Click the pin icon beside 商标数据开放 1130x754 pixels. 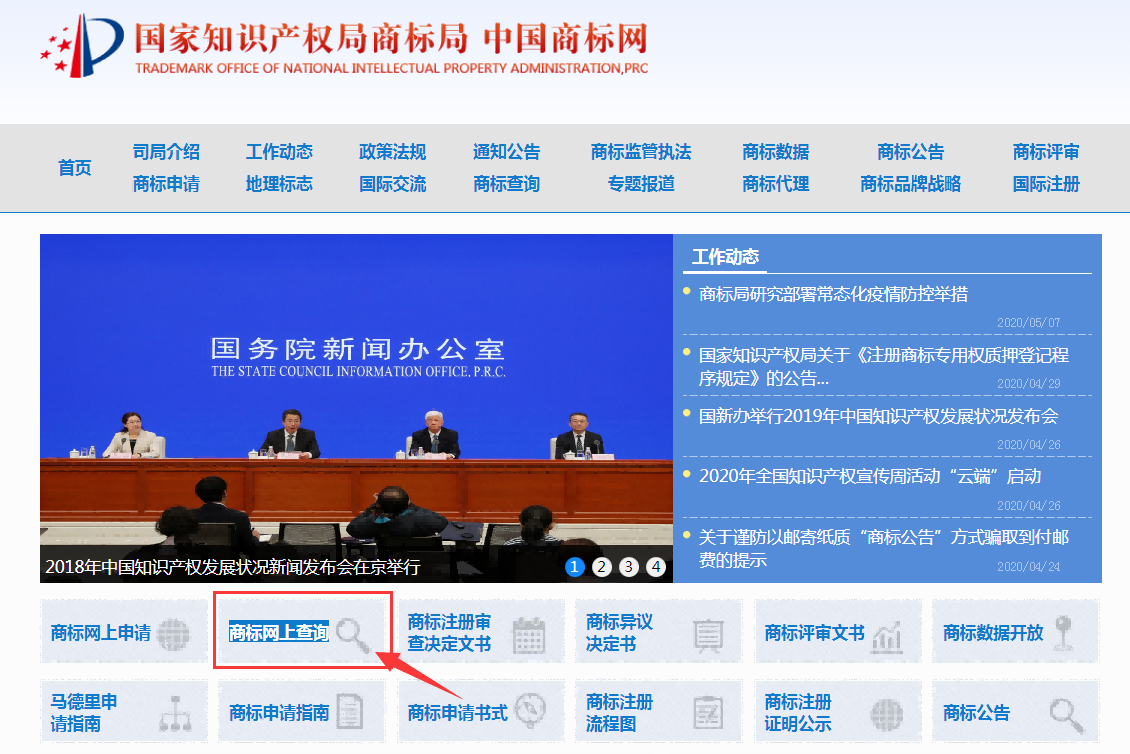(x=1064, y=634)
